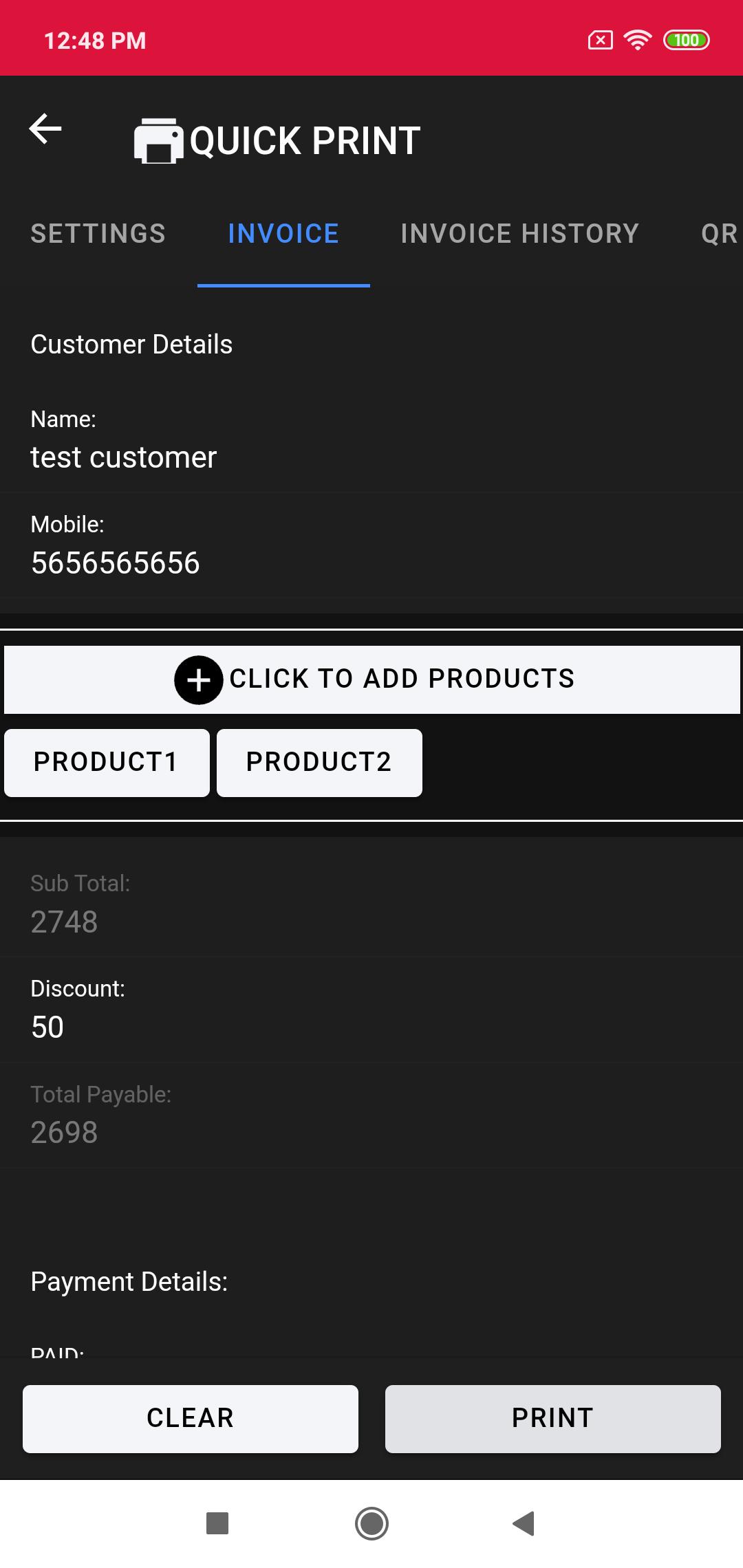Print the current invoice

[x=553, y=1419]
